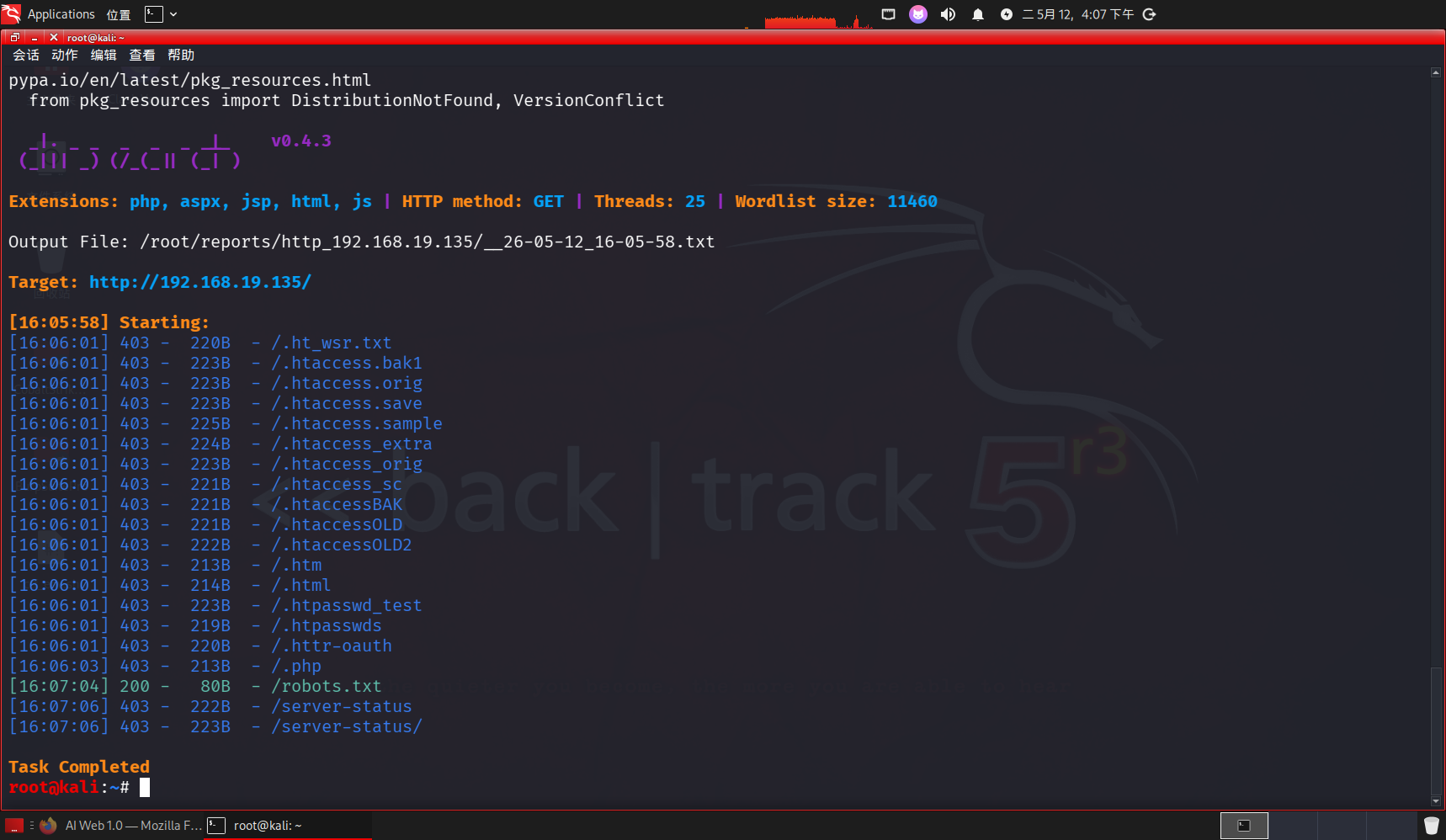Click the Firefox icon in taskbar
This screenshot has height=840, width=1446.
click(48, 826)
